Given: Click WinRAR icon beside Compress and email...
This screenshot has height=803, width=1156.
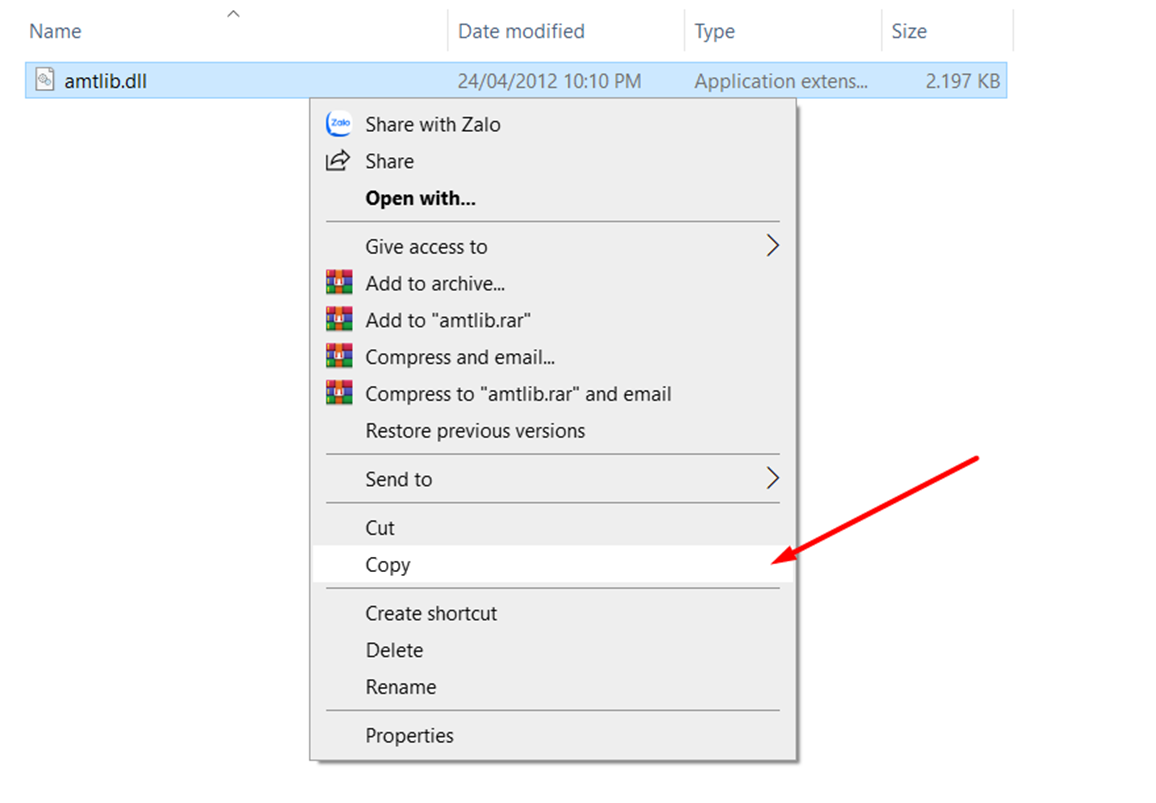Looking at the screenshot, I should pyautogui.click(x=339, y=356).
